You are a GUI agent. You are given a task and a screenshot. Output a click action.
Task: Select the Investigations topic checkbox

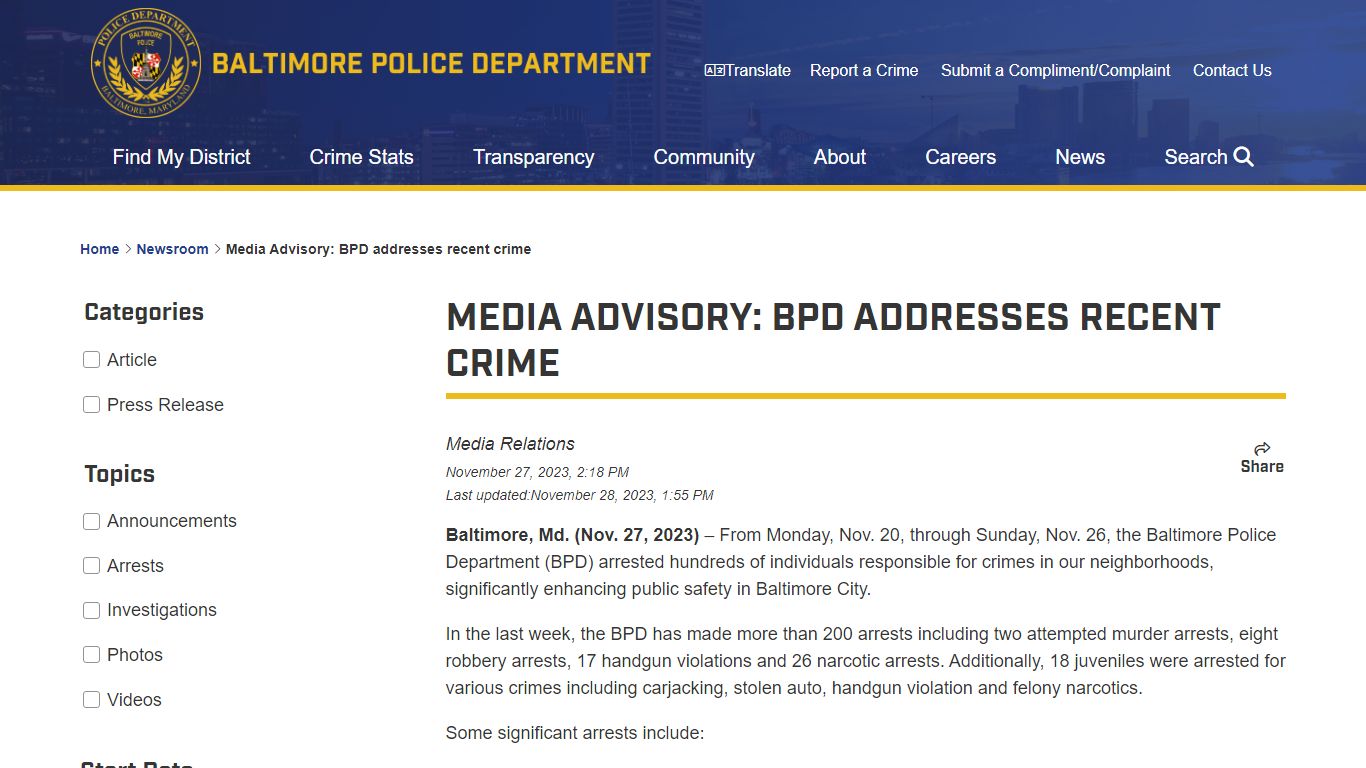point(91,610)
